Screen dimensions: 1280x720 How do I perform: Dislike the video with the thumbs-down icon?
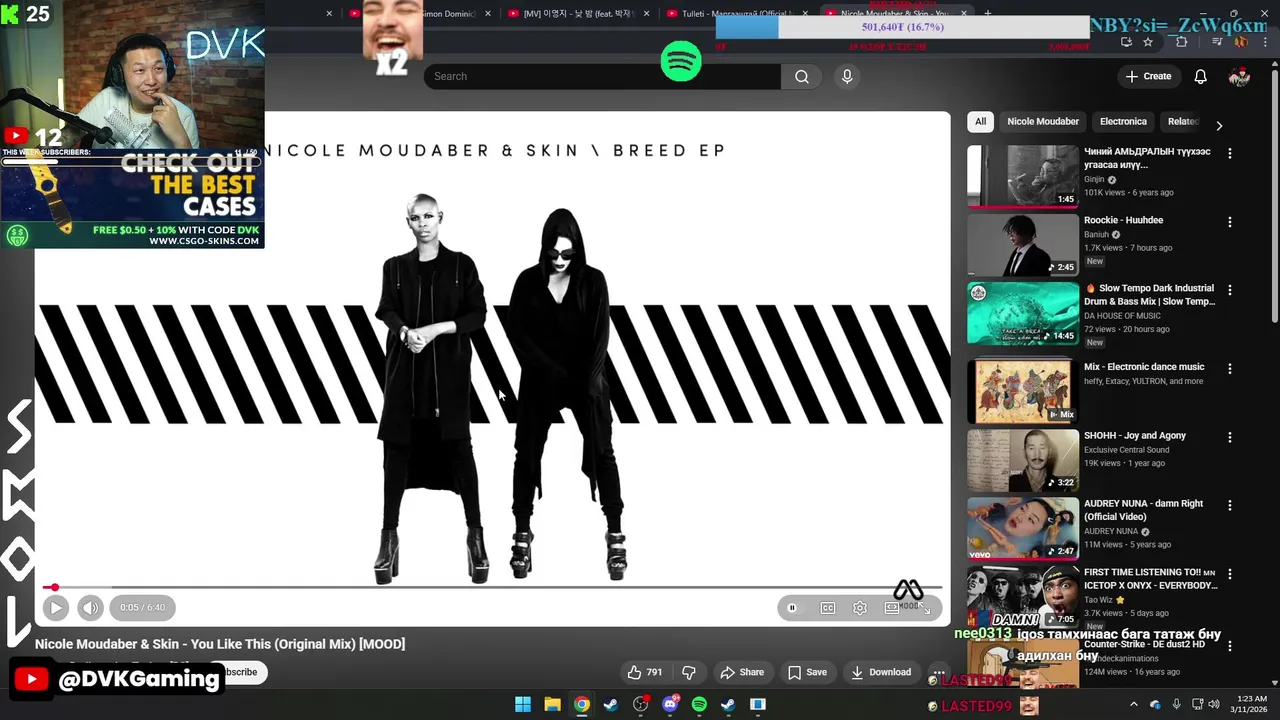689,672
